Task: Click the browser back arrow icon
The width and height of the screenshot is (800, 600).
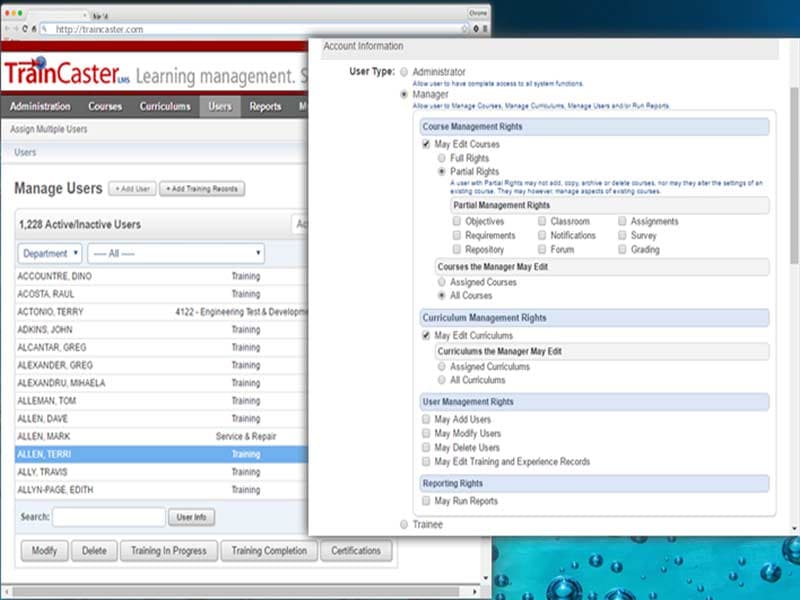Action: coord(8,29)
